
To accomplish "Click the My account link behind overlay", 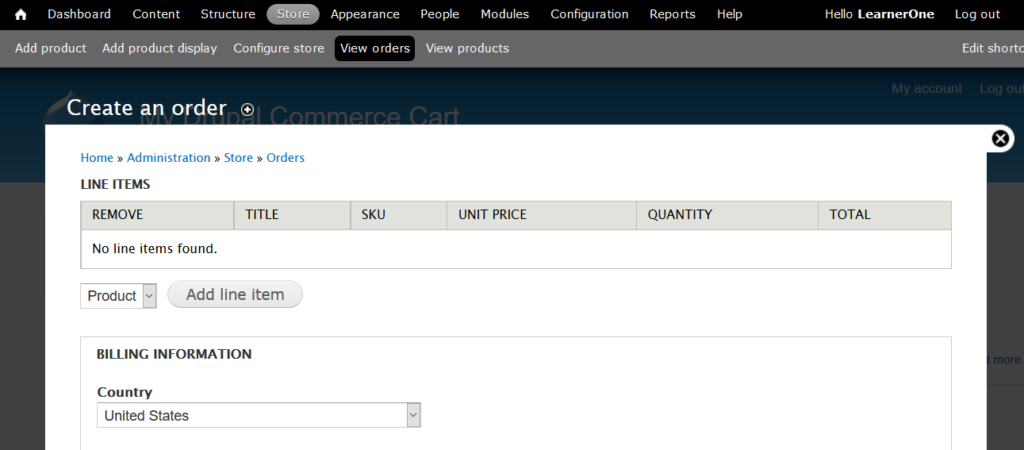I will [x=927, y=88].
